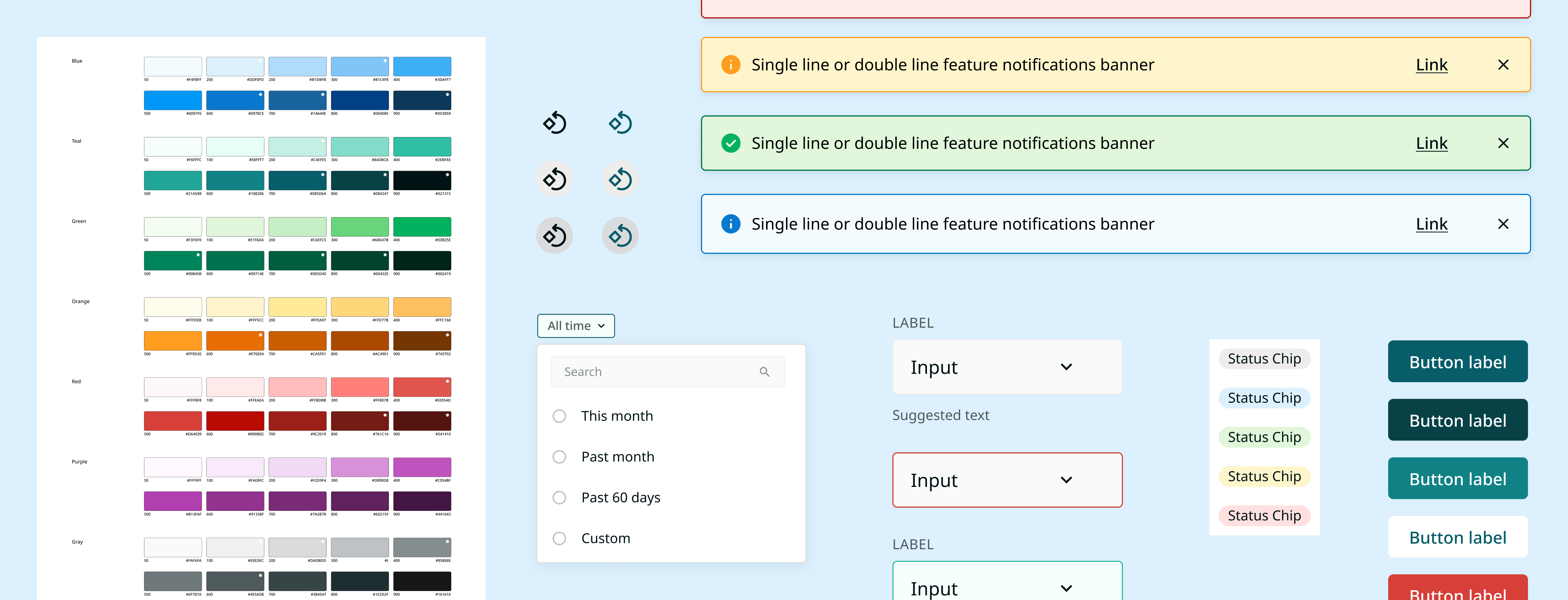The height and width of the screenshot is (600, 1568).
Task: Click the Purple palette row label
Action: (x=79, y=462)
